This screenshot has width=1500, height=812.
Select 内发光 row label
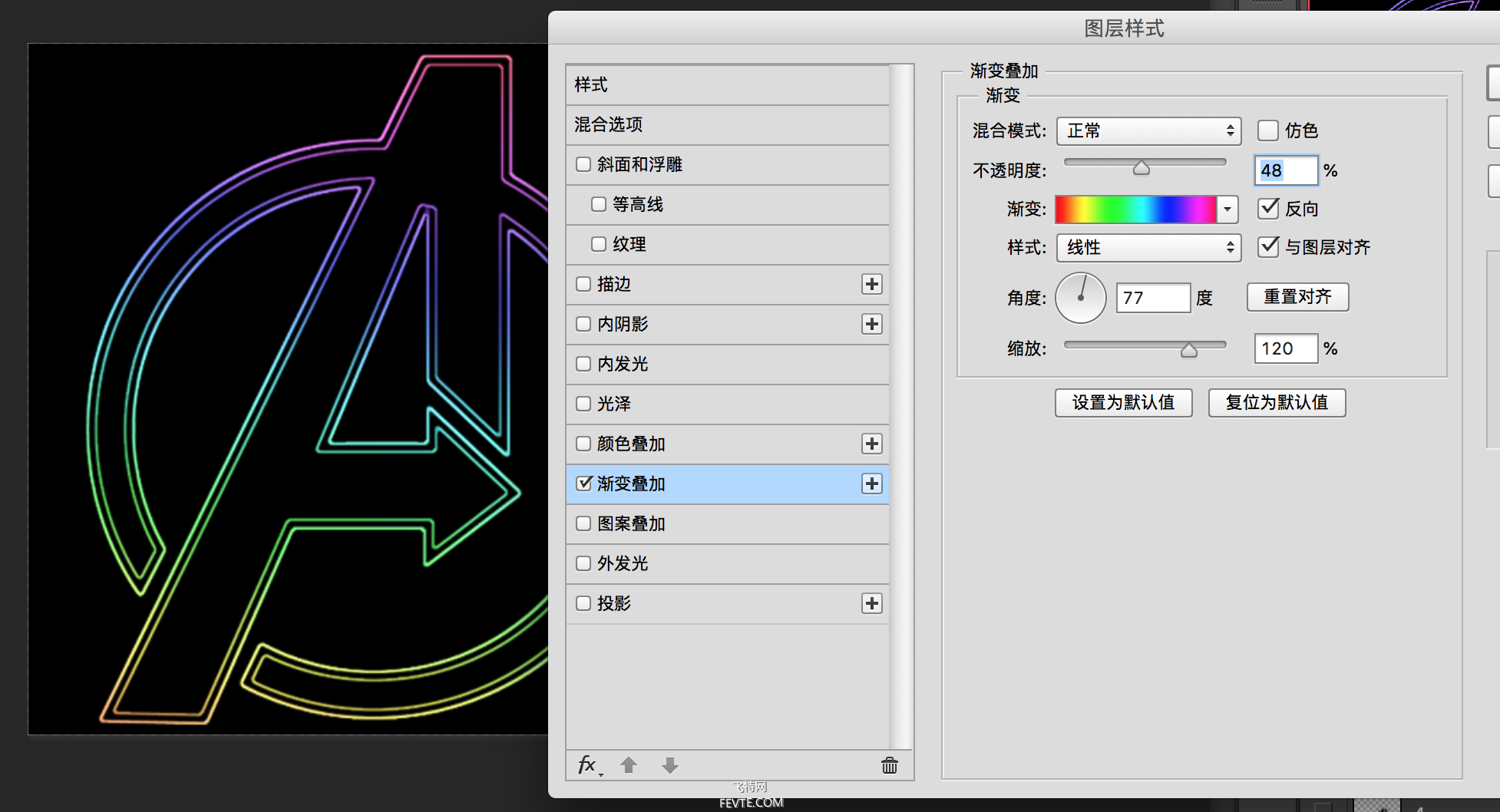tap(623, 364)
